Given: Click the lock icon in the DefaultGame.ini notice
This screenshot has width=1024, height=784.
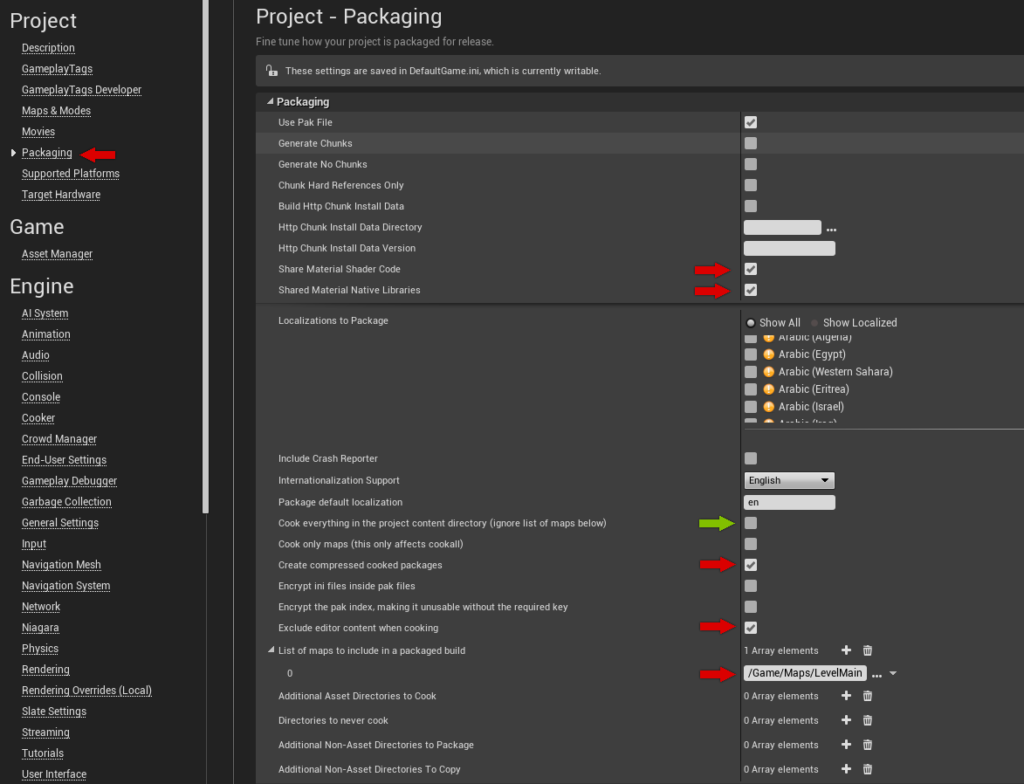Looking at the screenshot, I should pyautogui.click(x=270, y=70).
